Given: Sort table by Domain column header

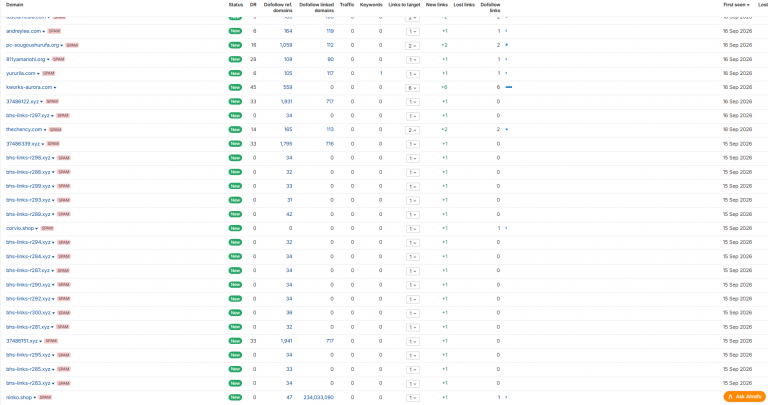Looking at the screenshot, I should click(14, 5).
